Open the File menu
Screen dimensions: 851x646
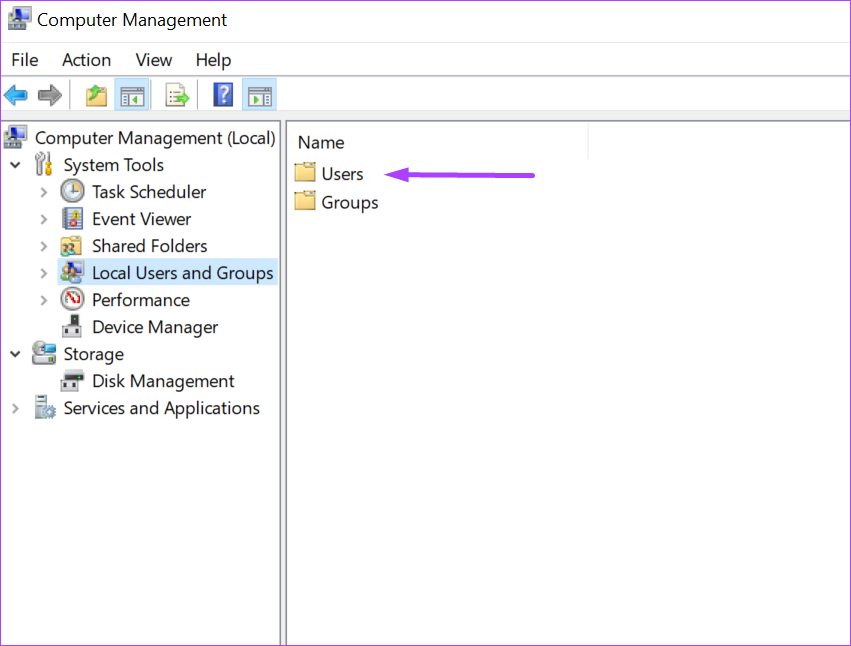pos(24,60)
